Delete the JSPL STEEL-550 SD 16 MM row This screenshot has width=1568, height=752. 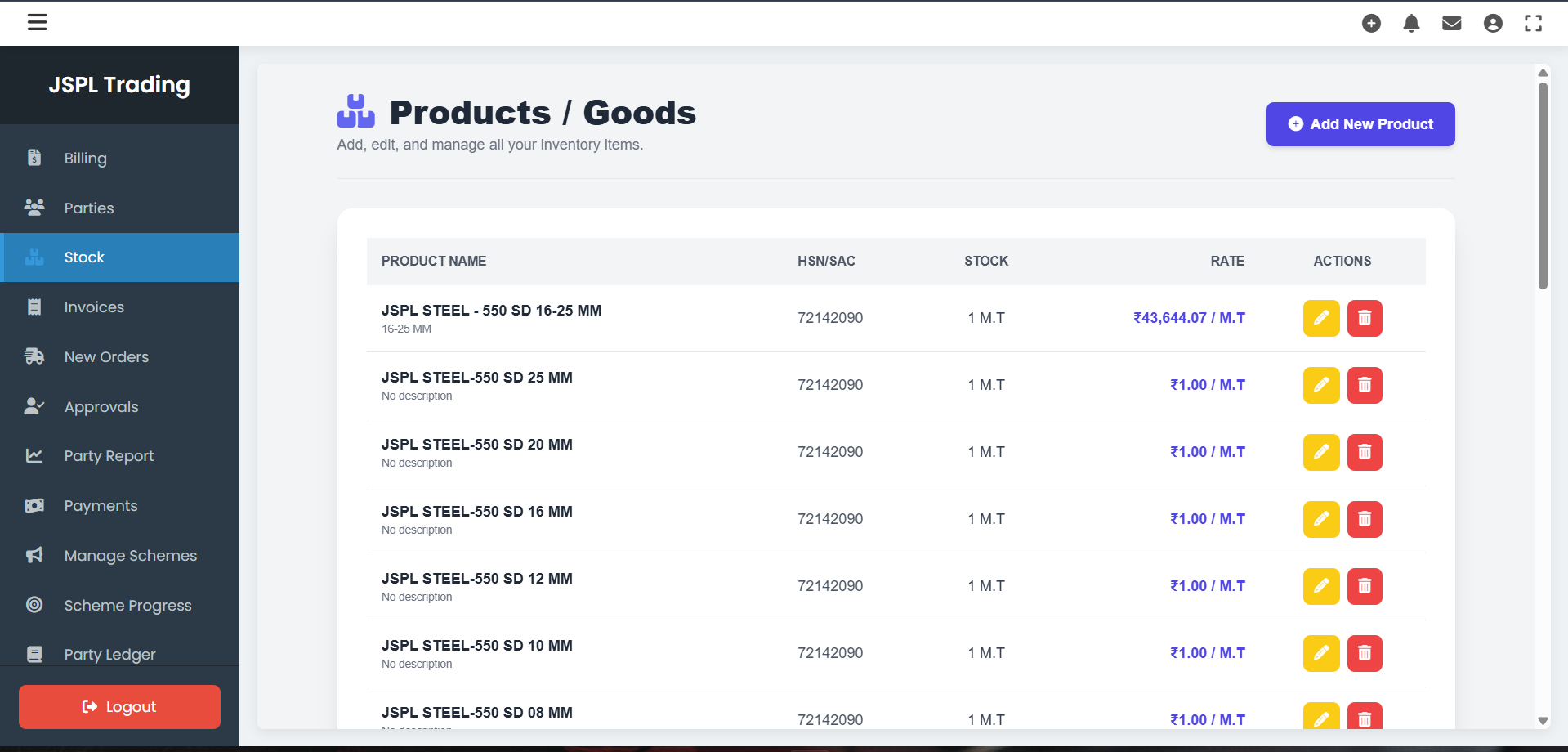pos(1364,519)
